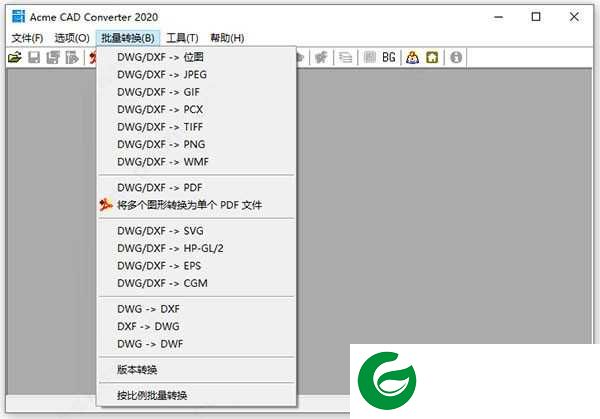This screenshot has width=600, height=419.
Task: Click the round info about icon
Action: 456,58
